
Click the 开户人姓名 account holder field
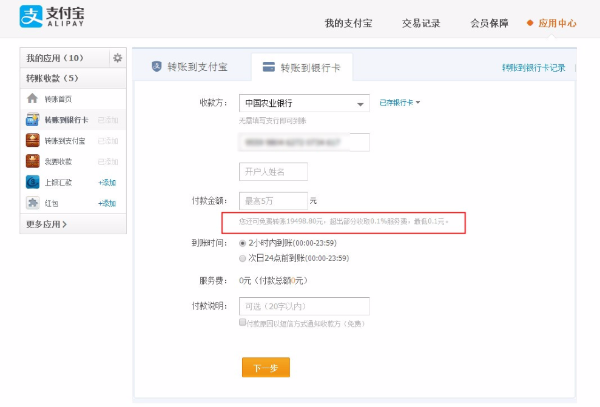(x=273, y=171)
